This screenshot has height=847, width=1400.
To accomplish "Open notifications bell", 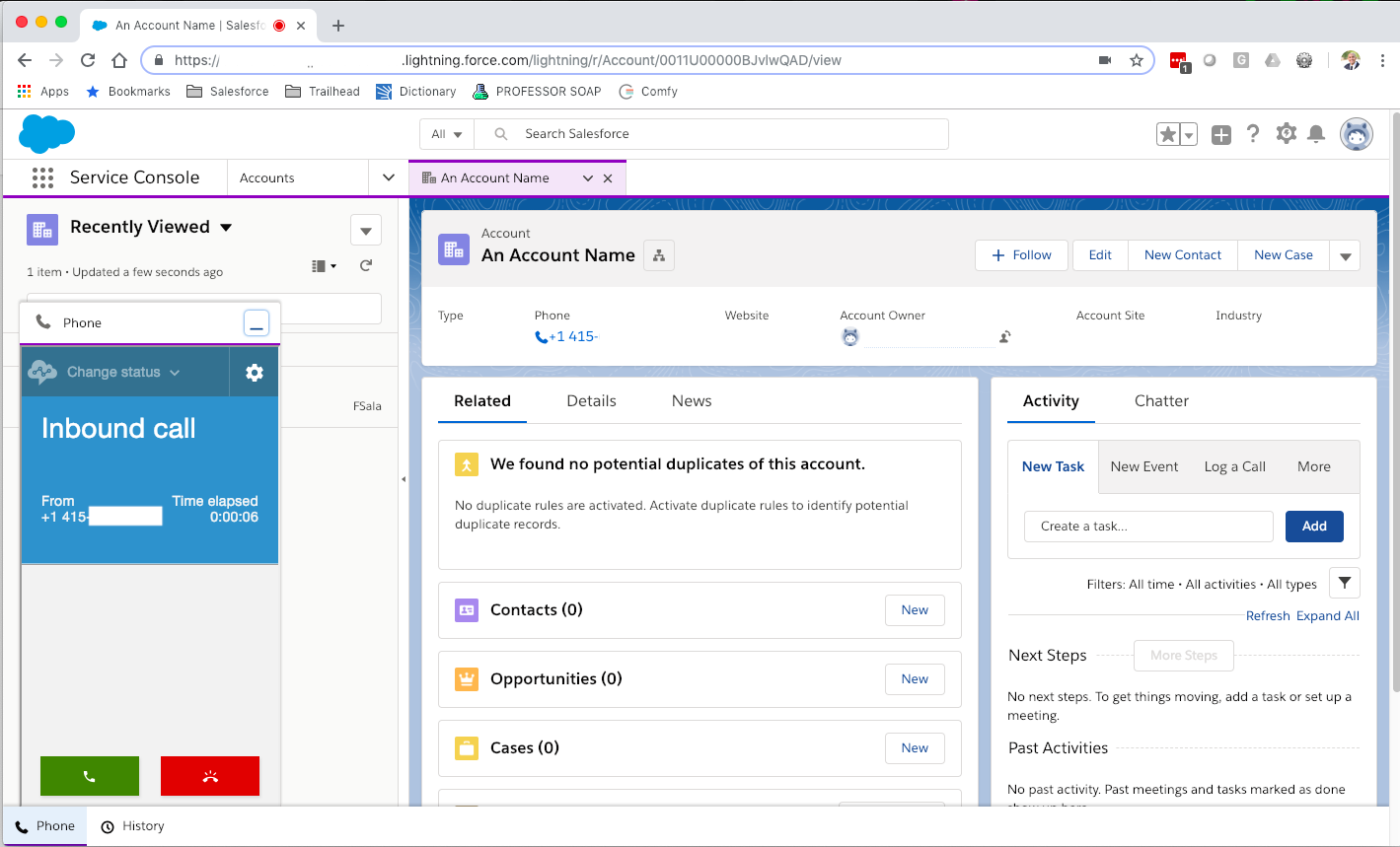I will pos(1316,134).
